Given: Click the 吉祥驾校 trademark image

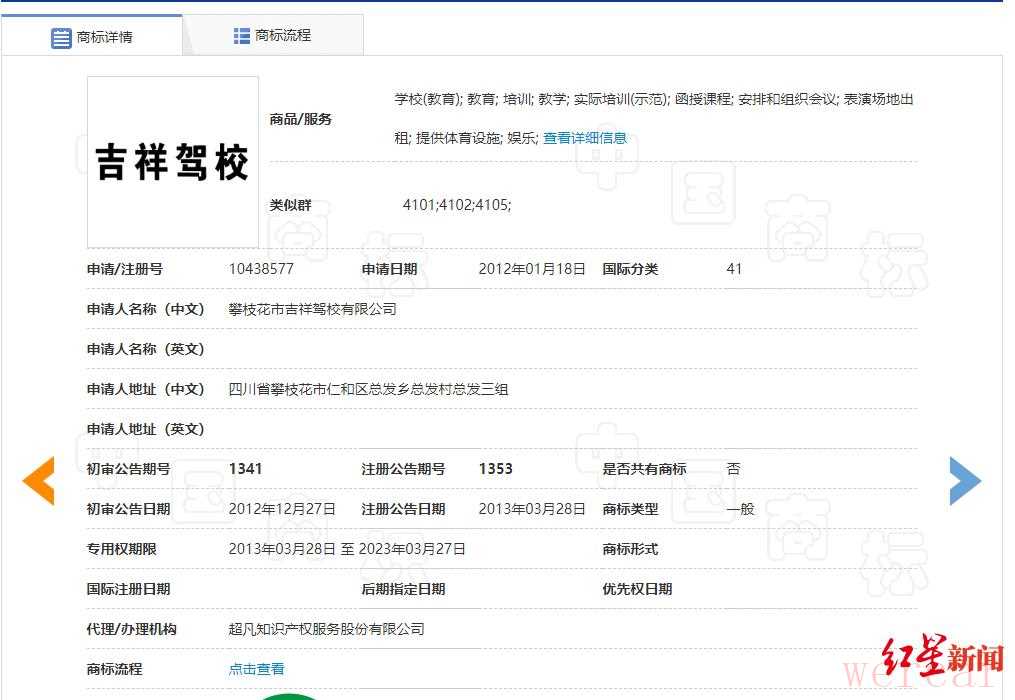Looking at the screenshot, I should pos(173,162).
